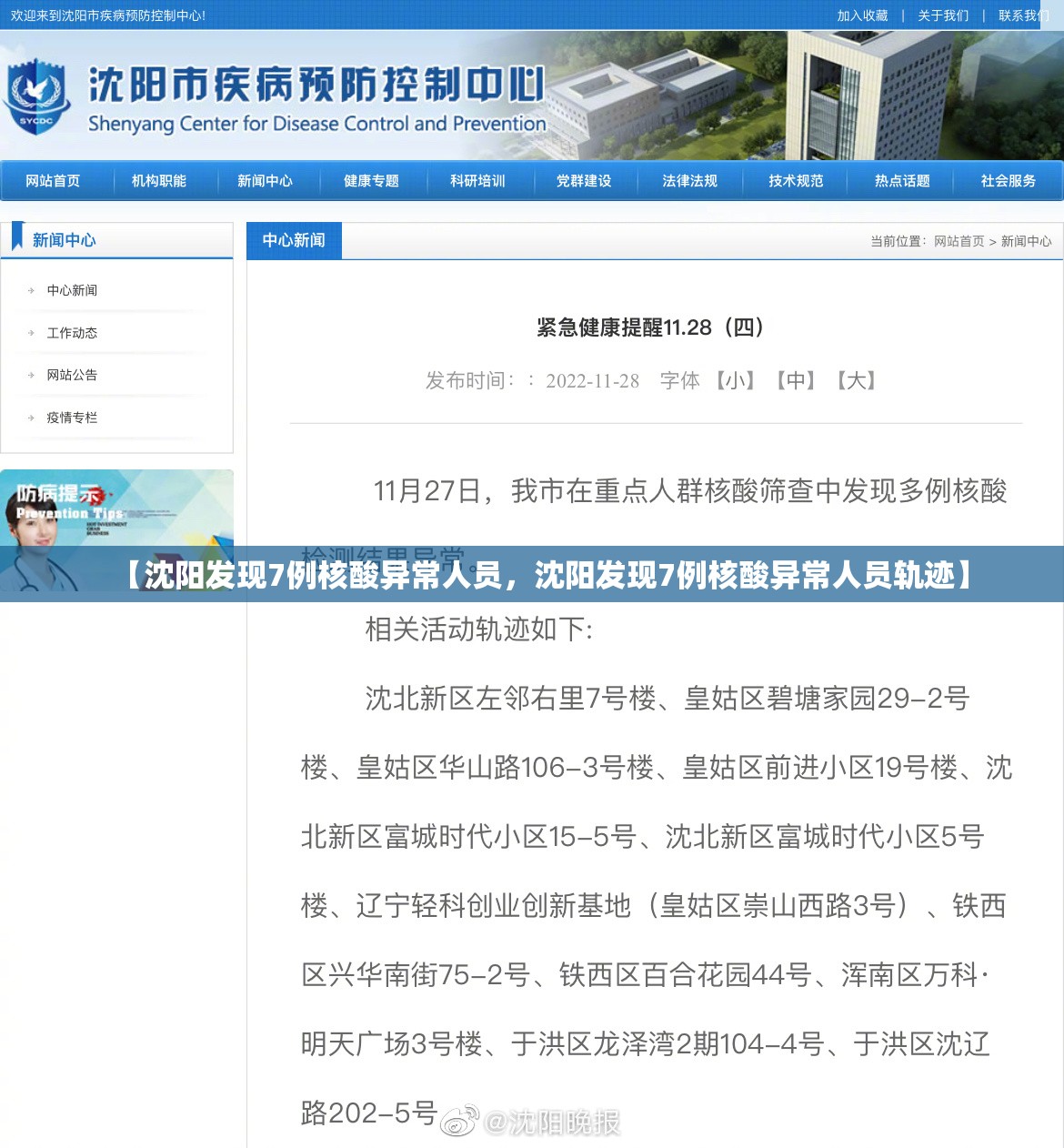
Task: Open 工作动态 in sidebar
Action: pyautogui.click(x=72, y=333)
